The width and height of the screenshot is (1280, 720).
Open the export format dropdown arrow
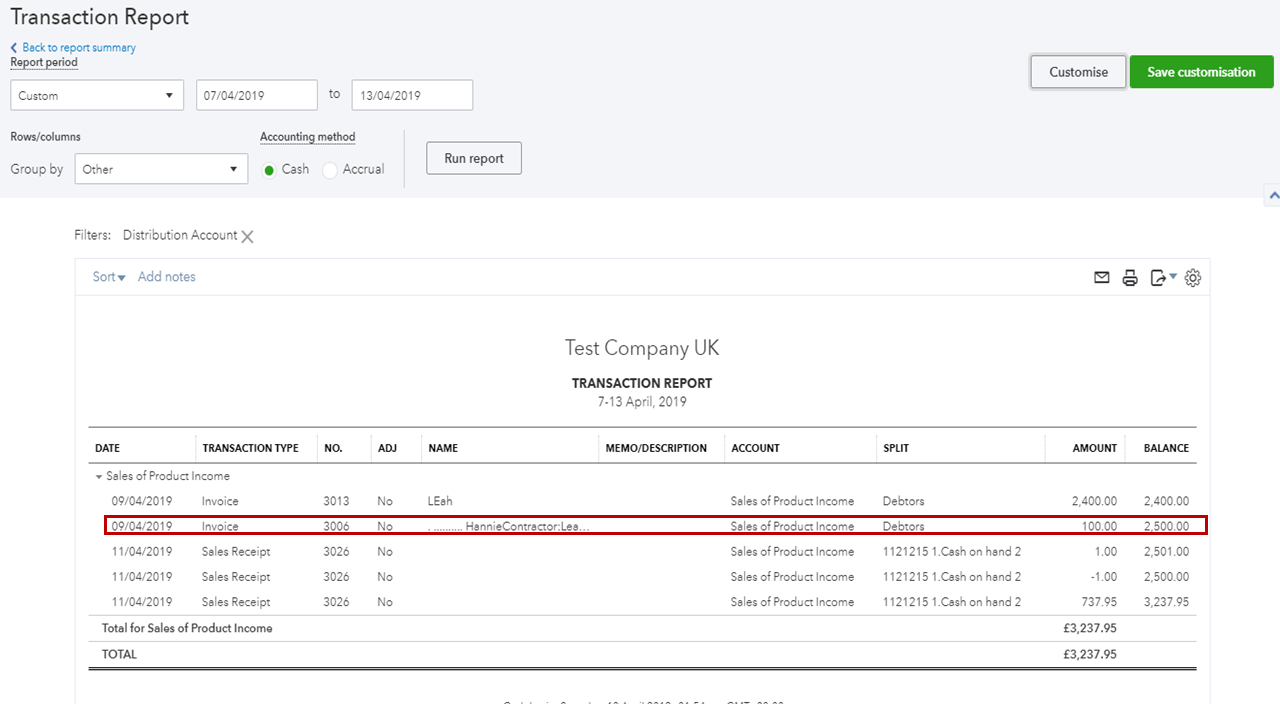click(1170, 277)
